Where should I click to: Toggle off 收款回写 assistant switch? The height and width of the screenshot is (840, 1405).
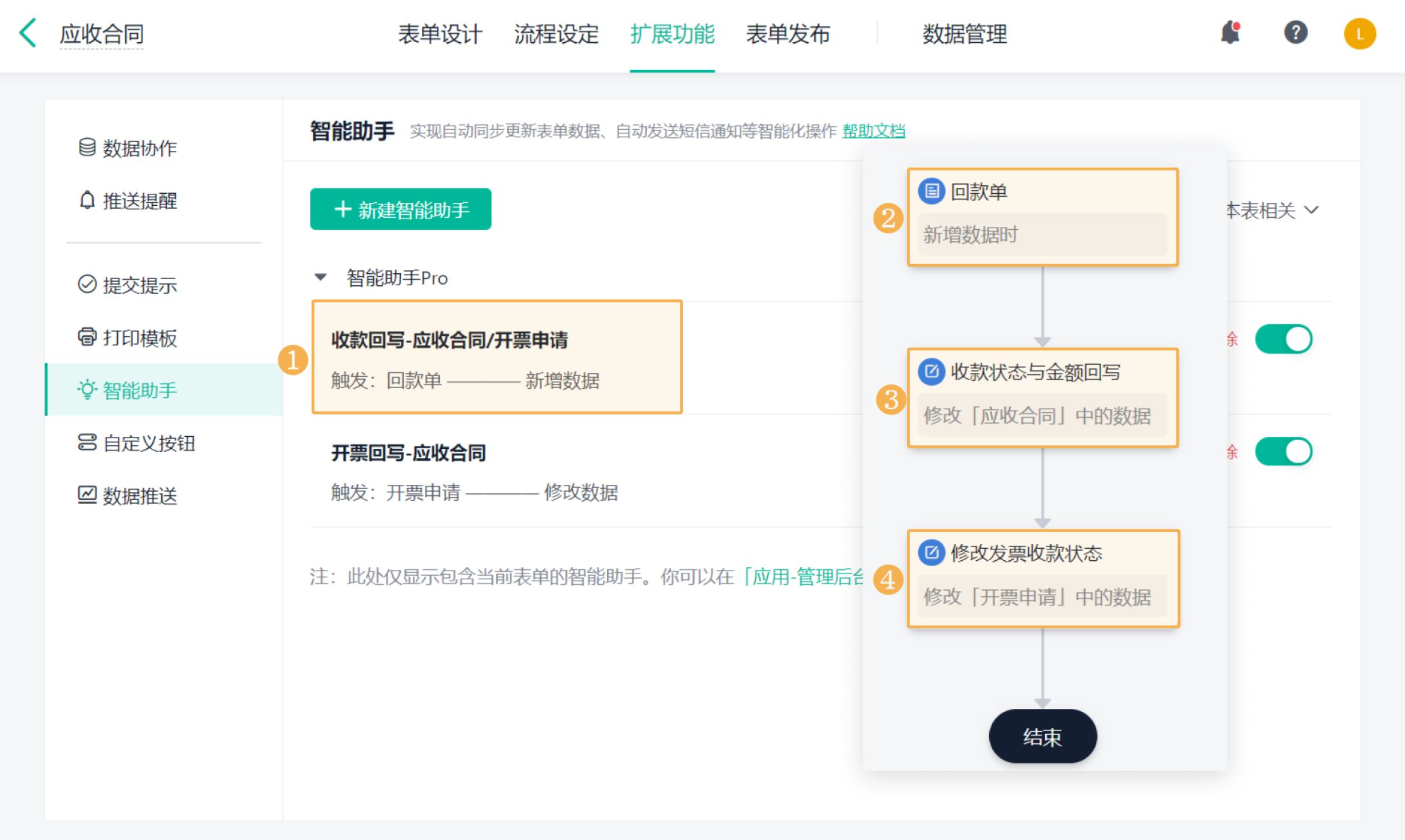(x=1283, y=339)
